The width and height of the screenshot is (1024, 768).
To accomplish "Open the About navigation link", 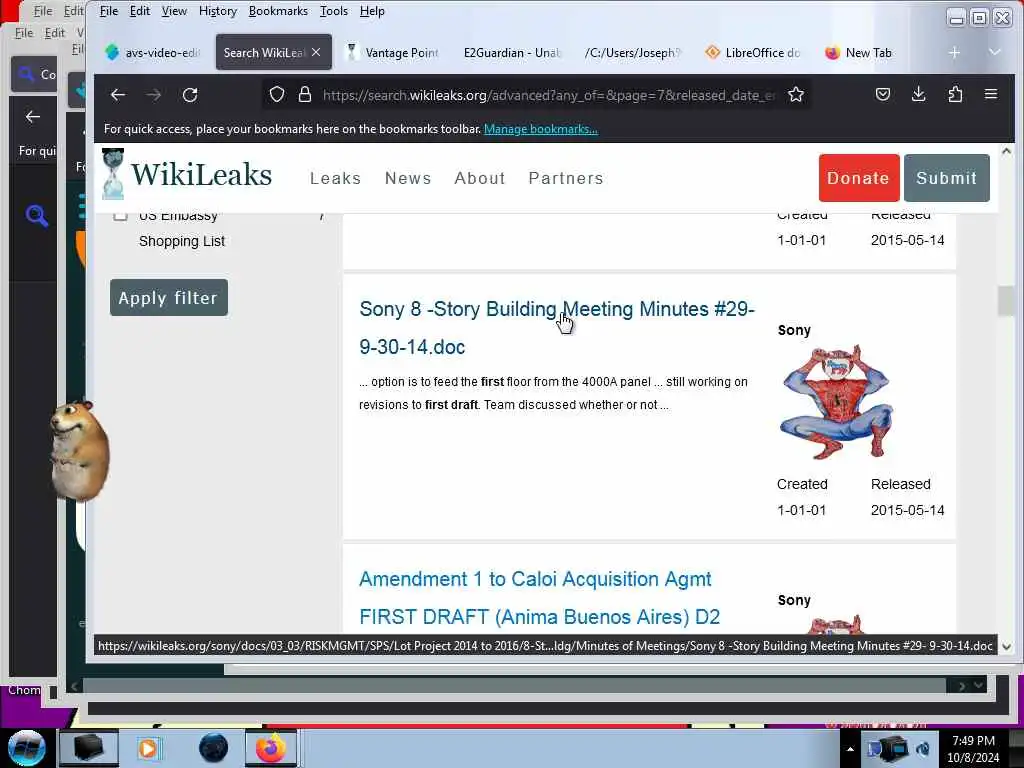I will (480, 178).
